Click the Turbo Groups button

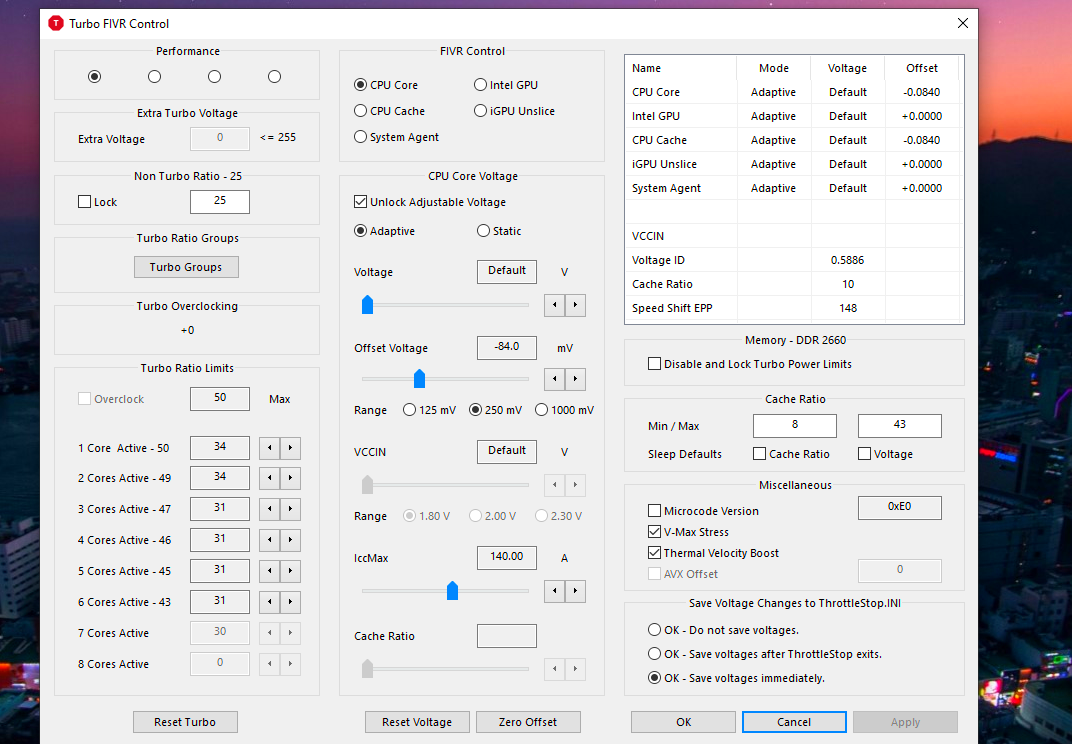click(x=186, y=267)
